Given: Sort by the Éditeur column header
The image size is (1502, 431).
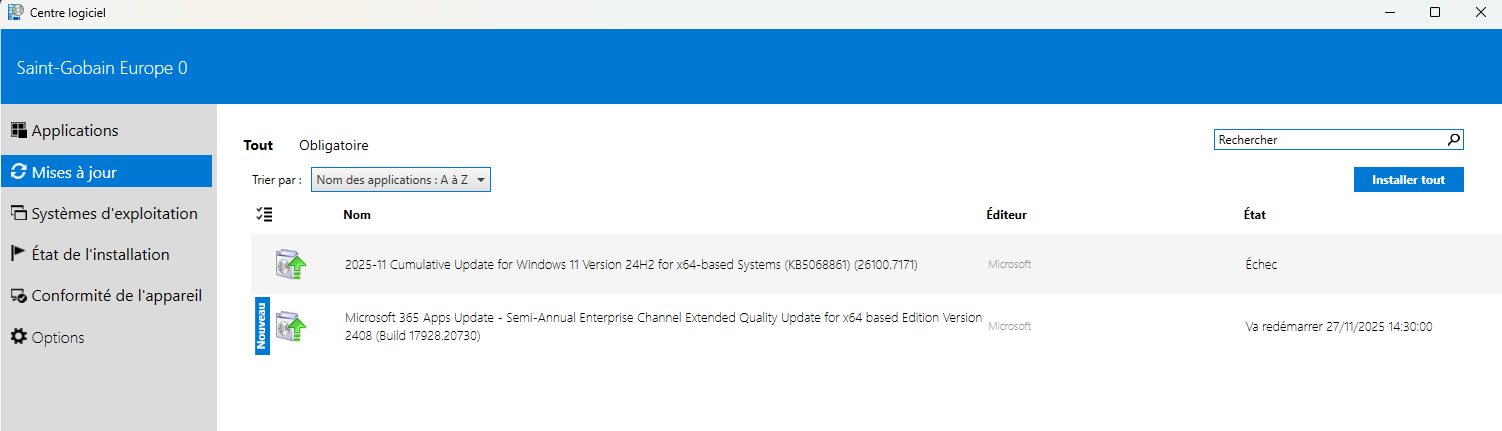Looking at the screenshot, I should (x=1006, y=215).
